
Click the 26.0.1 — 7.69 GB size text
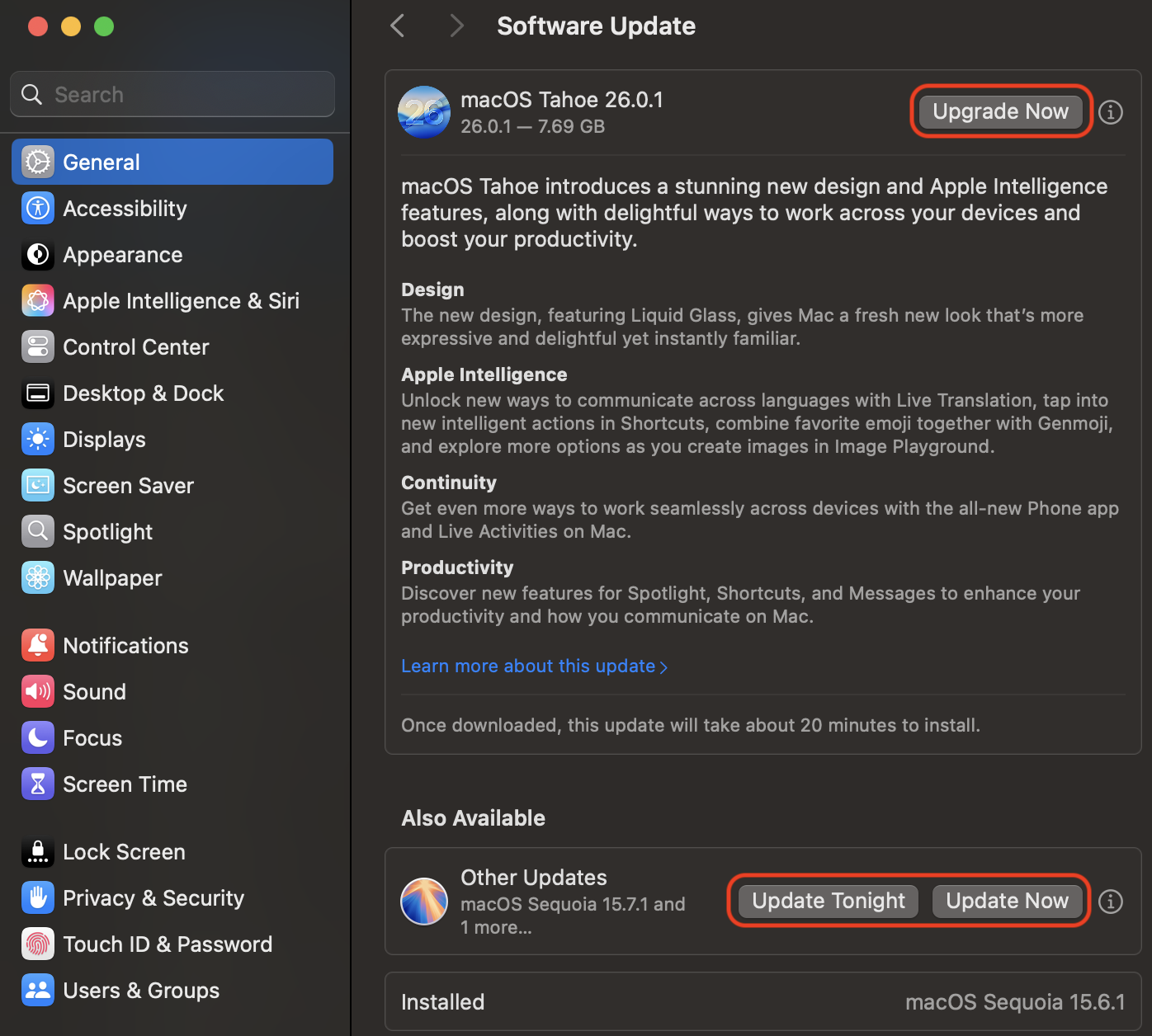533,126
